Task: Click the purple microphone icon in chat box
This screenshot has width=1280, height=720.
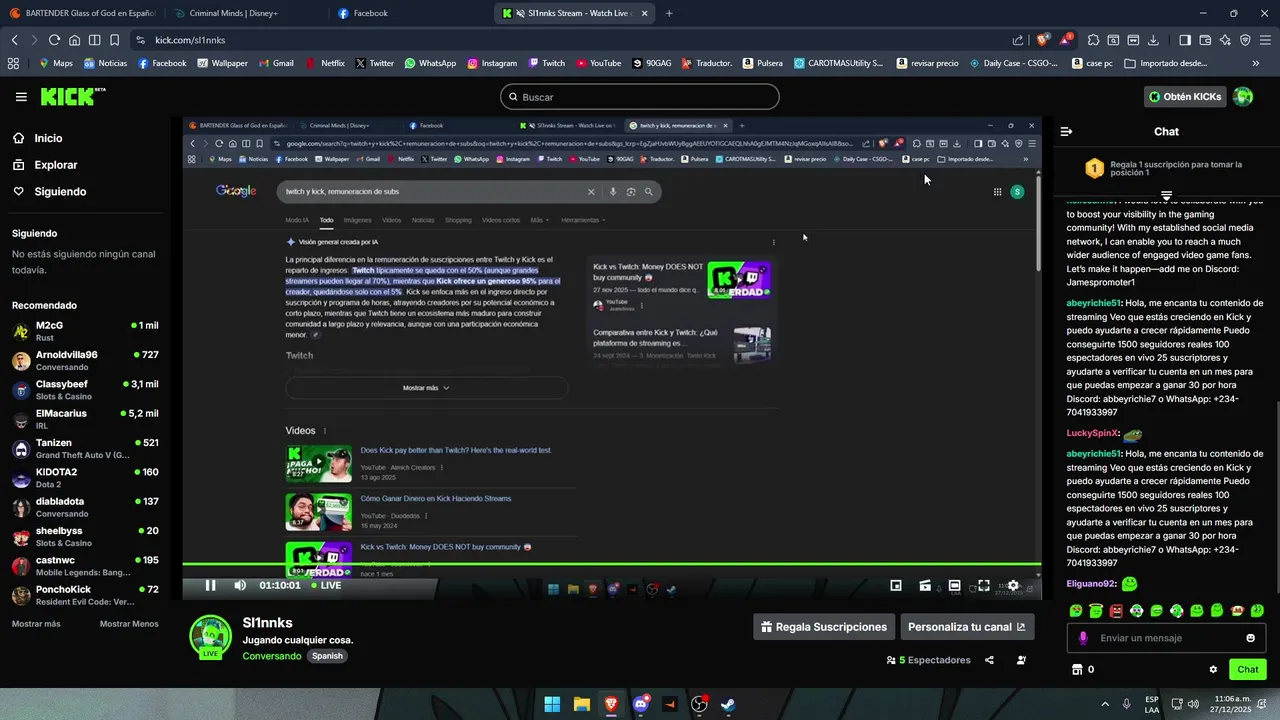Action: pos(1083,638)
